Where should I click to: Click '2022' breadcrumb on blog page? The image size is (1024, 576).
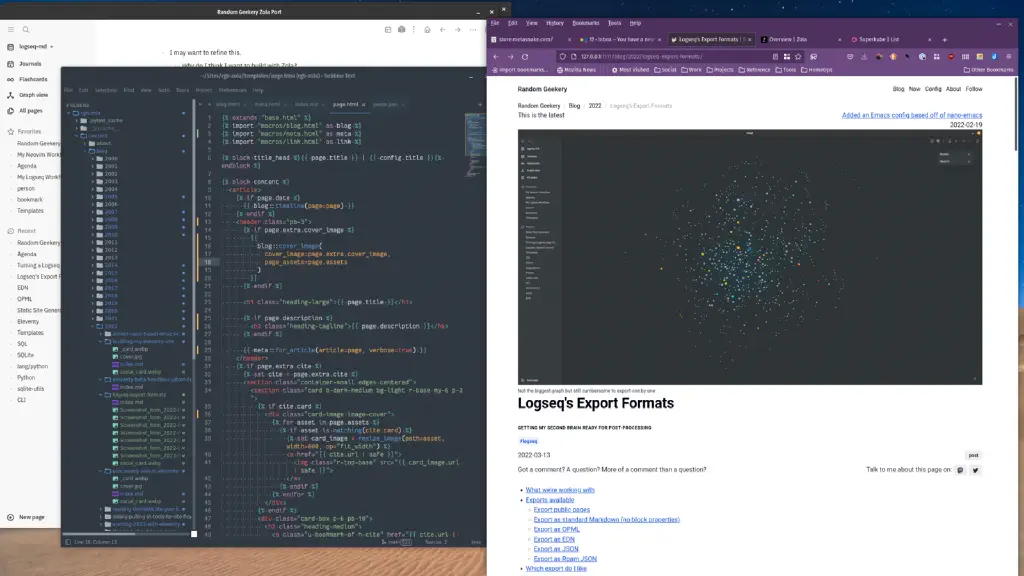pyautogui.click(x=594, y=106)
